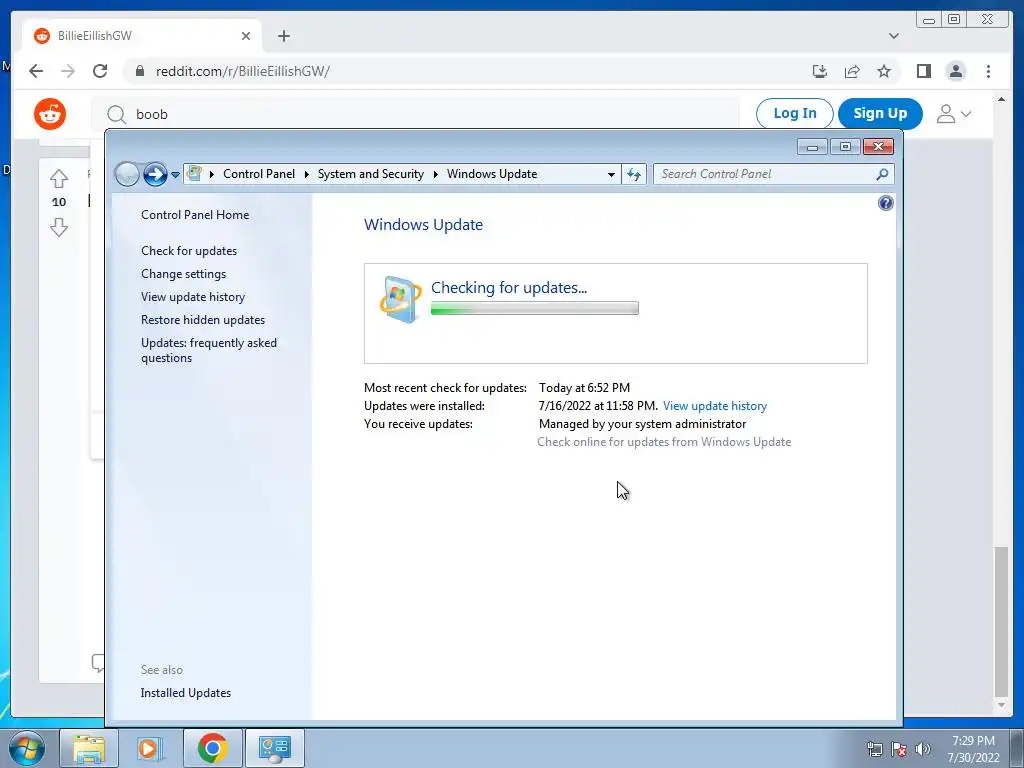Expand arrow after System and Security

(436, 174)
